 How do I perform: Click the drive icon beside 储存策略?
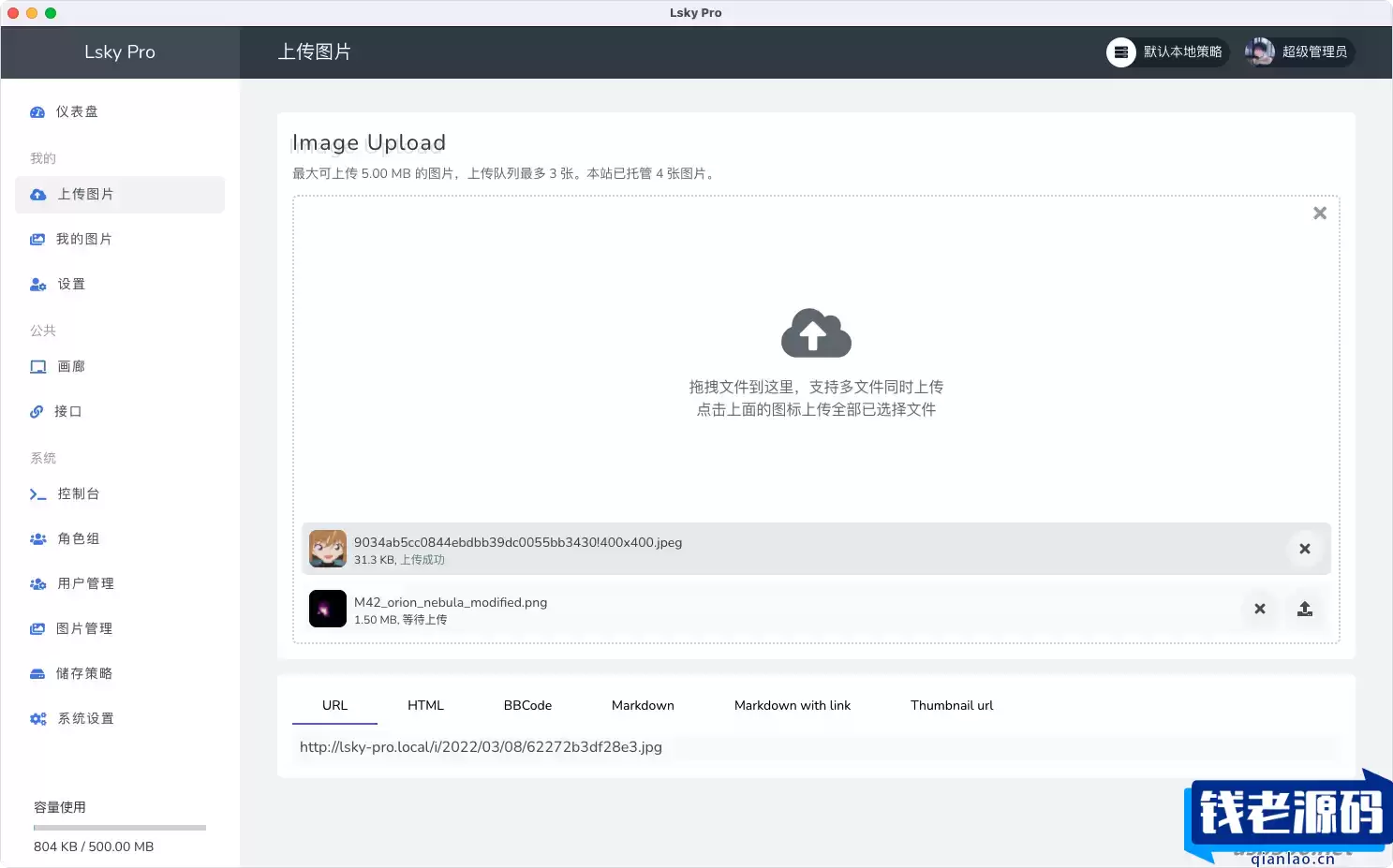coord(37,674)
